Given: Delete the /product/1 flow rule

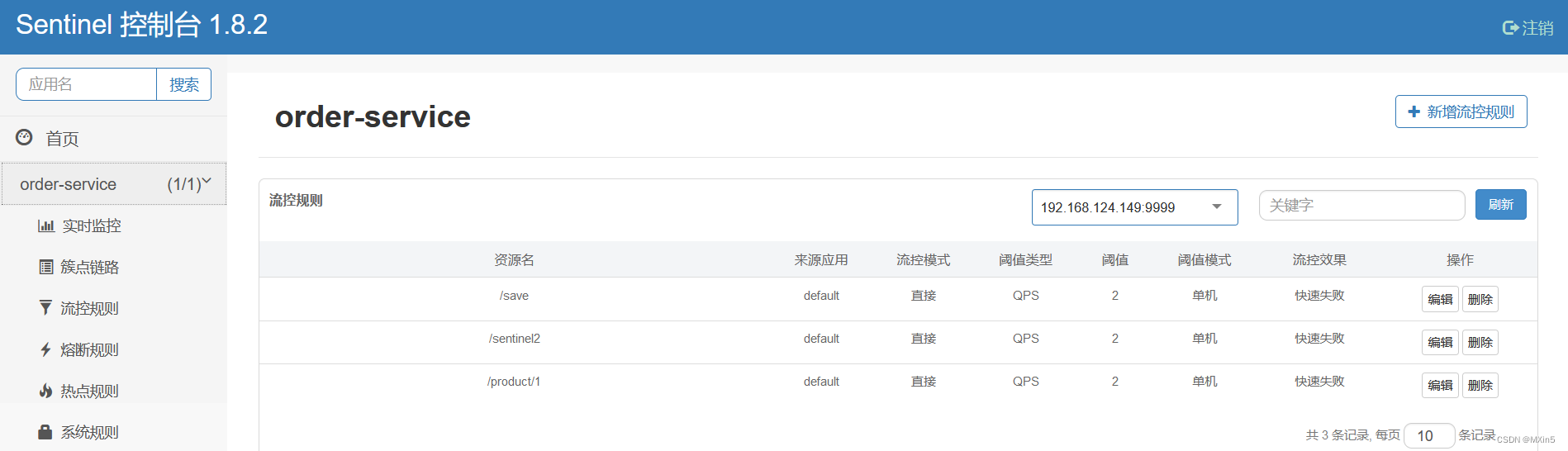Looking at the screenshot, I should coord(1480,385).
